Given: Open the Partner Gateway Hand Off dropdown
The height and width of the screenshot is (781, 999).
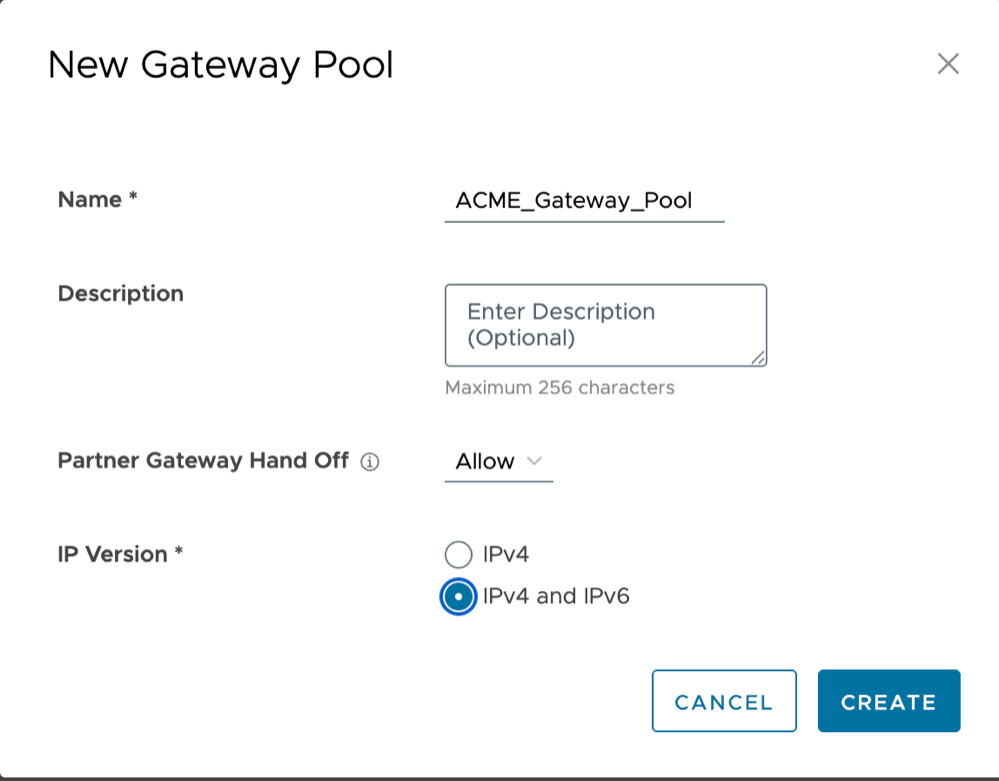Looking at the screenshot, I should pyautogui.click(x=499, y=462).
